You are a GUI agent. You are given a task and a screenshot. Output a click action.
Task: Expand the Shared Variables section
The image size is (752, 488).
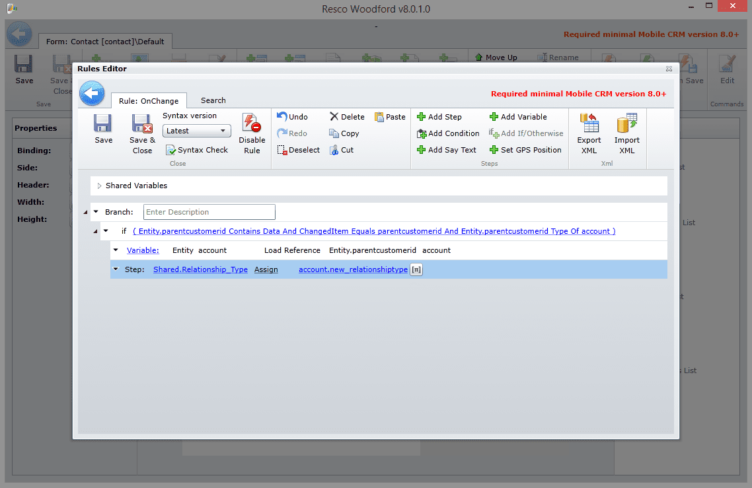click(x=99, y=186)
